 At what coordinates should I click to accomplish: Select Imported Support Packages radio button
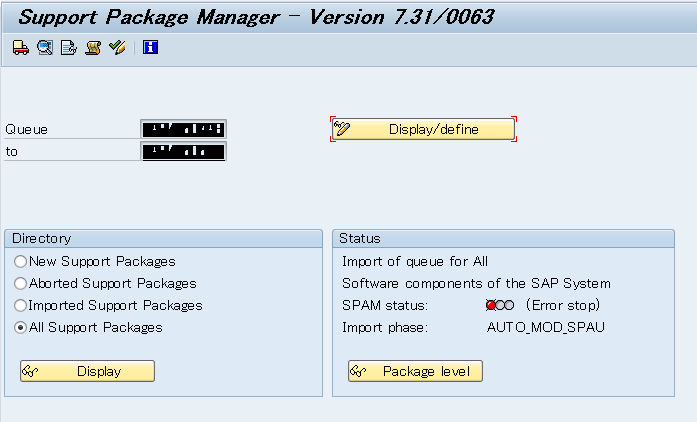20,305
